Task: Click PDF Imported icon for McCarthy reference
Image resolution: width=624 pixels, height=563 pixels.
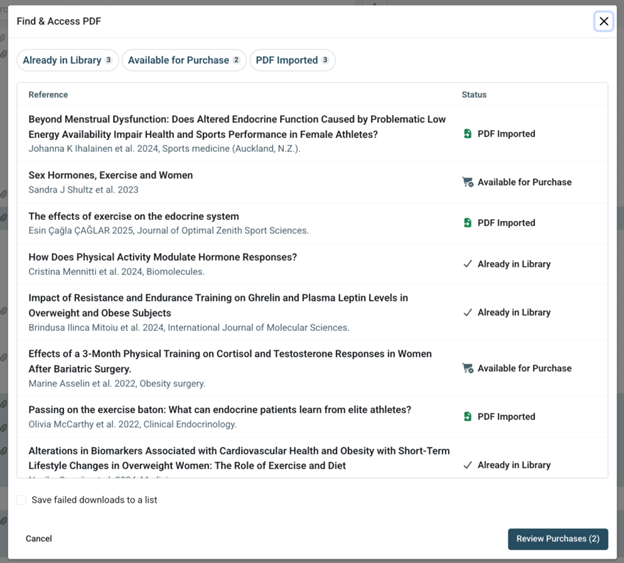Action: click(468, 417)
